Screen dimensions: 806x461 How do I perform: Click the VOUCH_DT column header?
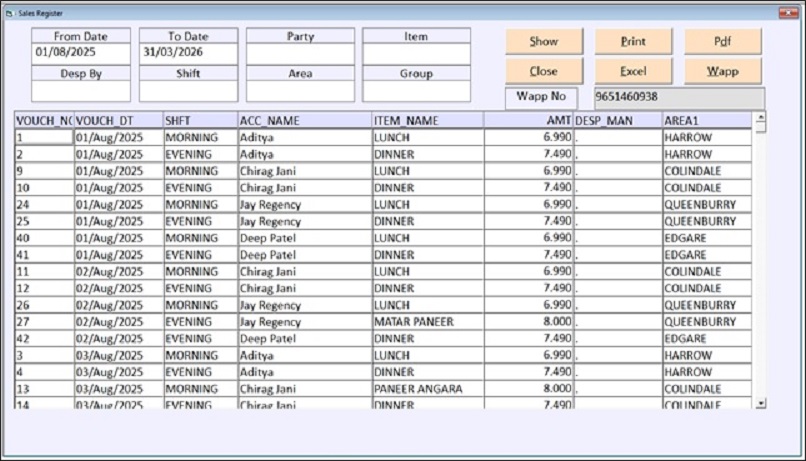tap(119, 121)
